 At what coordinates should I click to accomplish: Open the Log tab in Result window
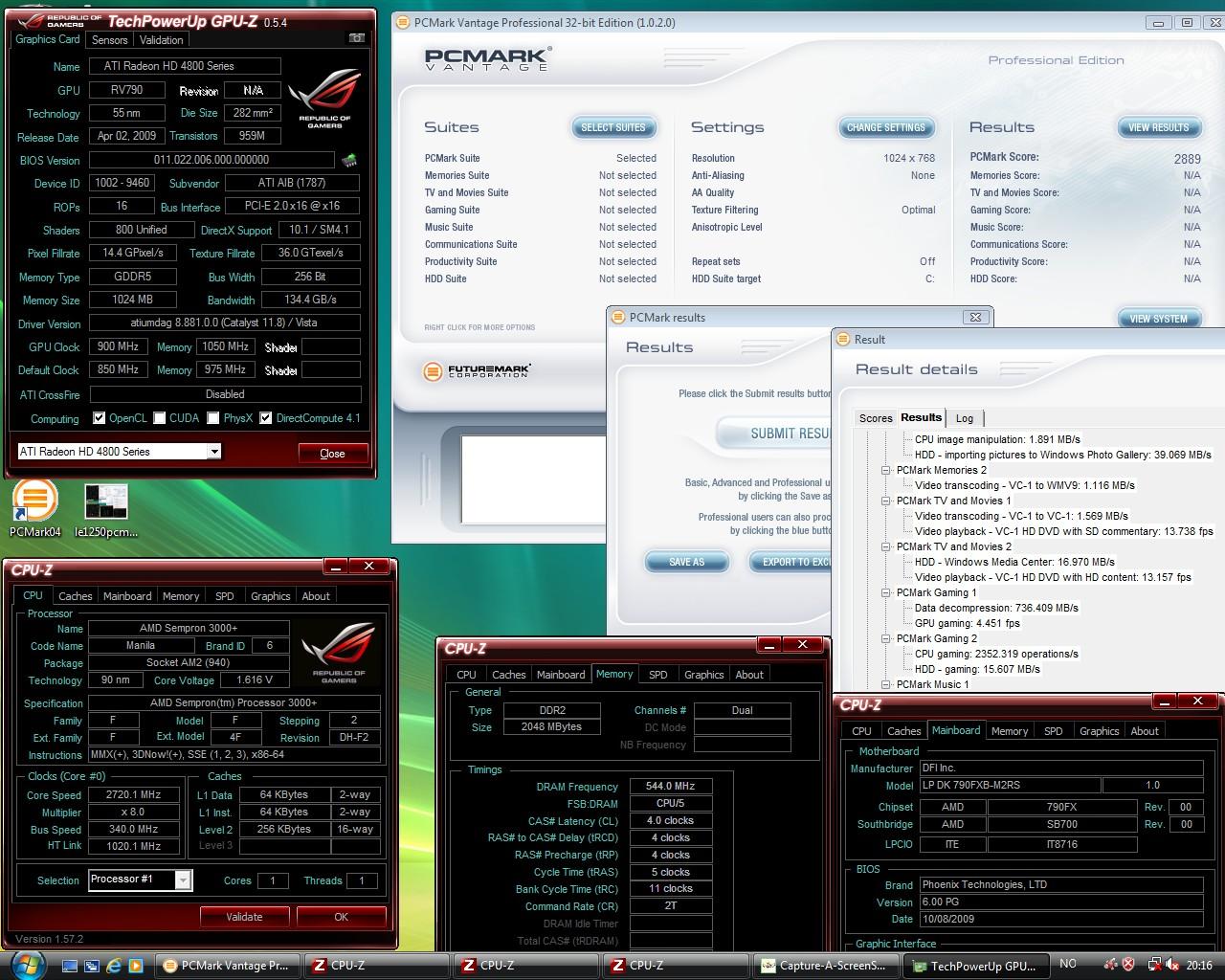965,418
